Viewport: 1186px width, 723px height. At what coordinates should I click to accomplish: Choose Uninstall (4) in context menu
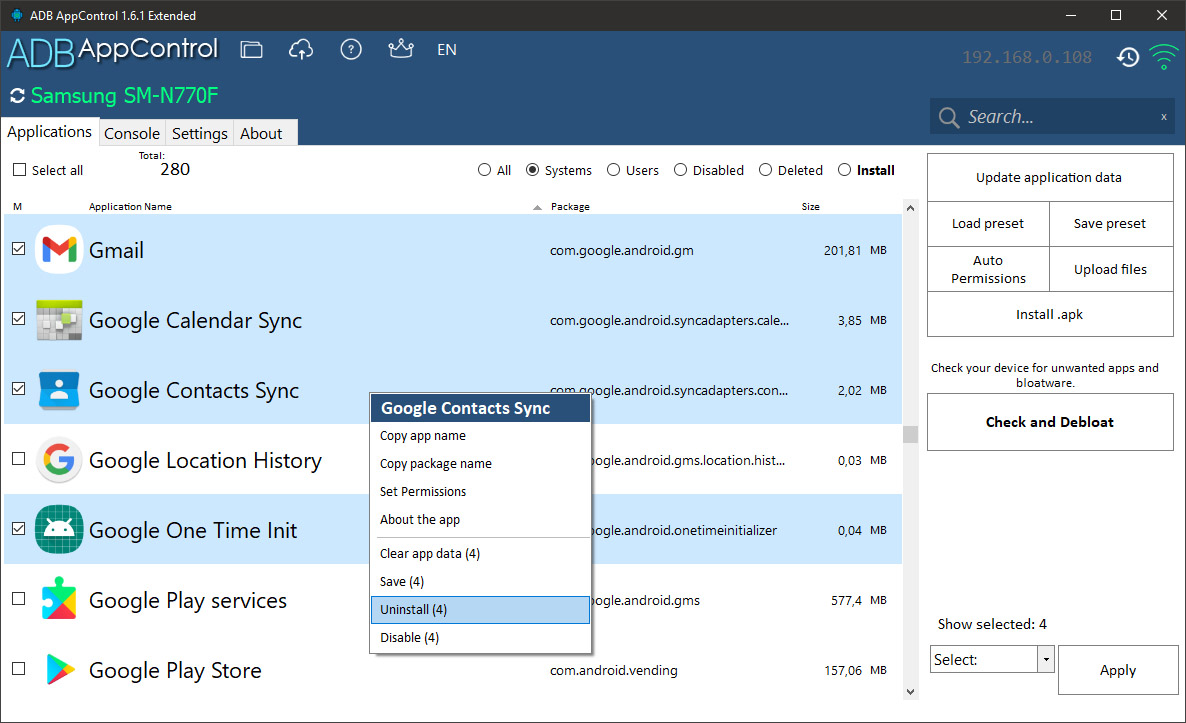coord(480,610)
